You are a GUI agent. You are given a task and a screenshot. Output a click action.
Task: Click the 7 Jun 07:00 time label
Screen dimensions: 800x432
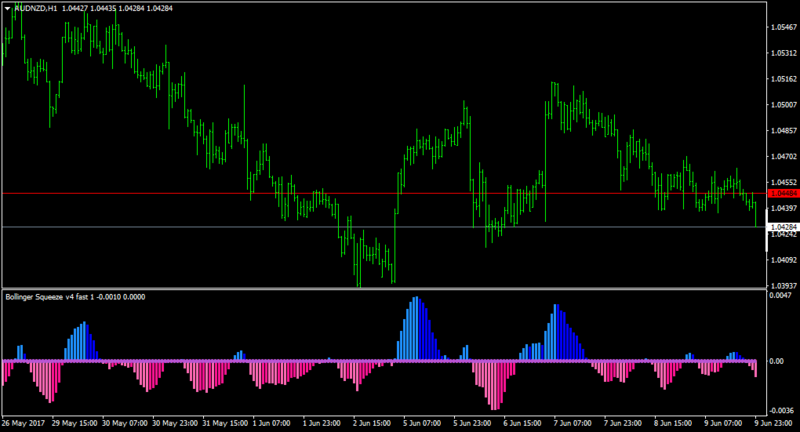click(x=572, y=423)
